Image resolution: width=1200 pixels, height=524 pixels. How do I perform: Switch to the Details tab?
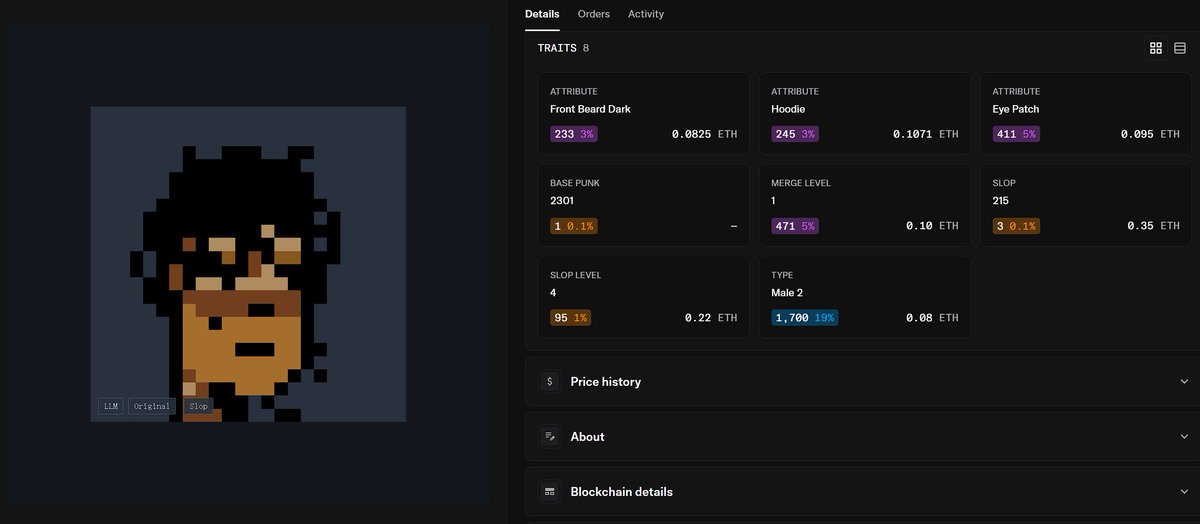[542, 14]
